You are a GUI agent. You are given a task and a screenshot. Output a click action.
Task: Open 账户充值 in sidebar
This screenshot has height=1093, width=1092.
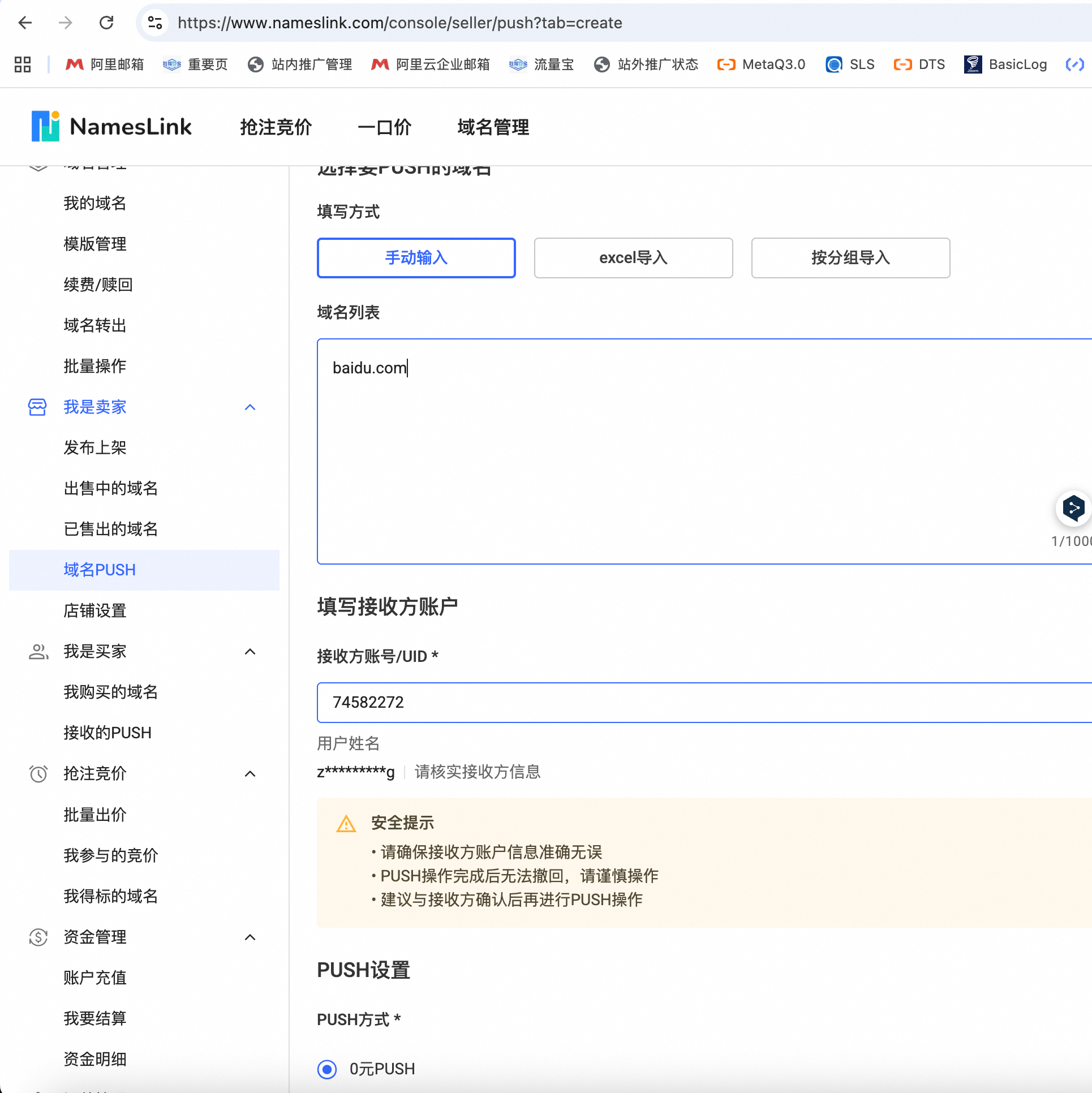point(95,978)
